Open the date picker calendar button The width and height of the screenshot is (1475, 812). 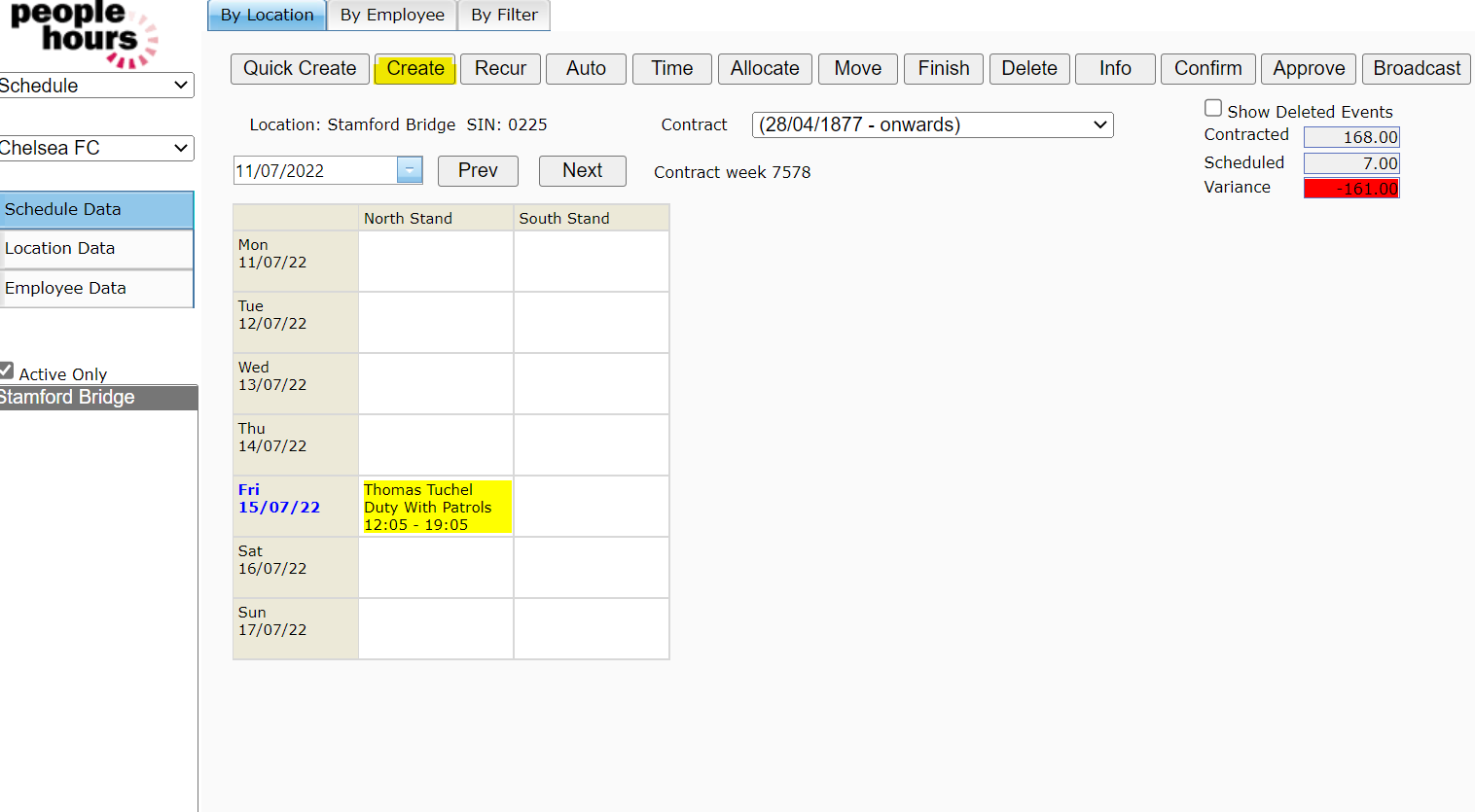pos(410,170)
